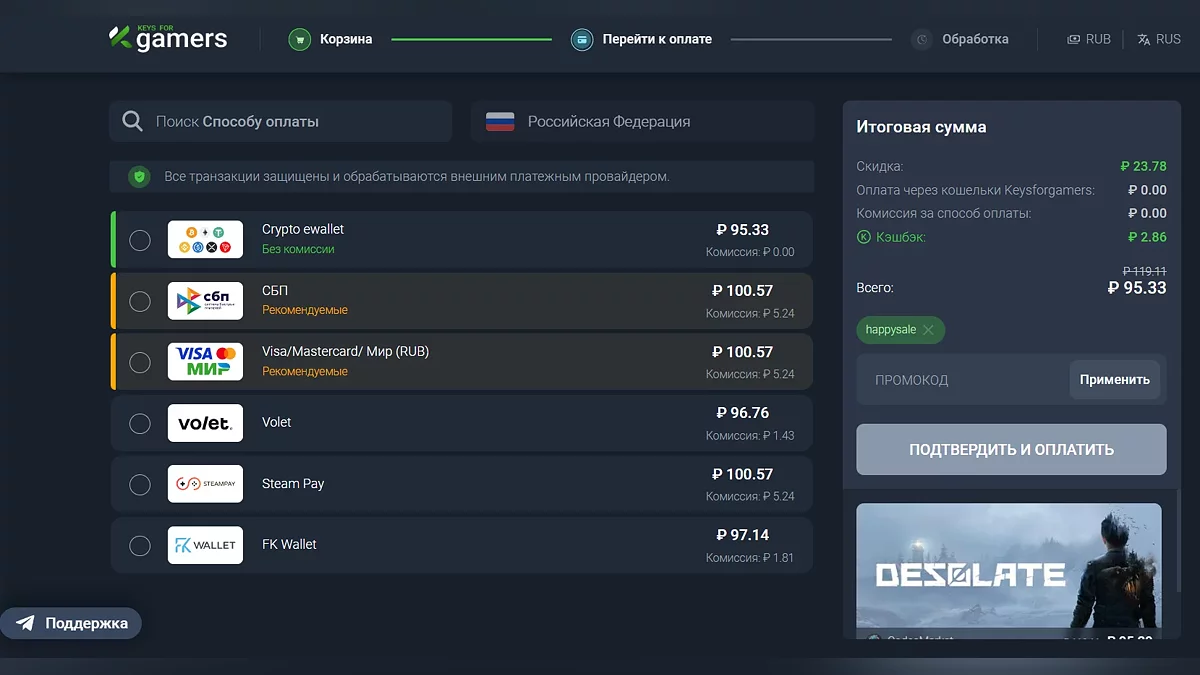
Task: Go to the Корзина step
Action: (x=345, y=40)
